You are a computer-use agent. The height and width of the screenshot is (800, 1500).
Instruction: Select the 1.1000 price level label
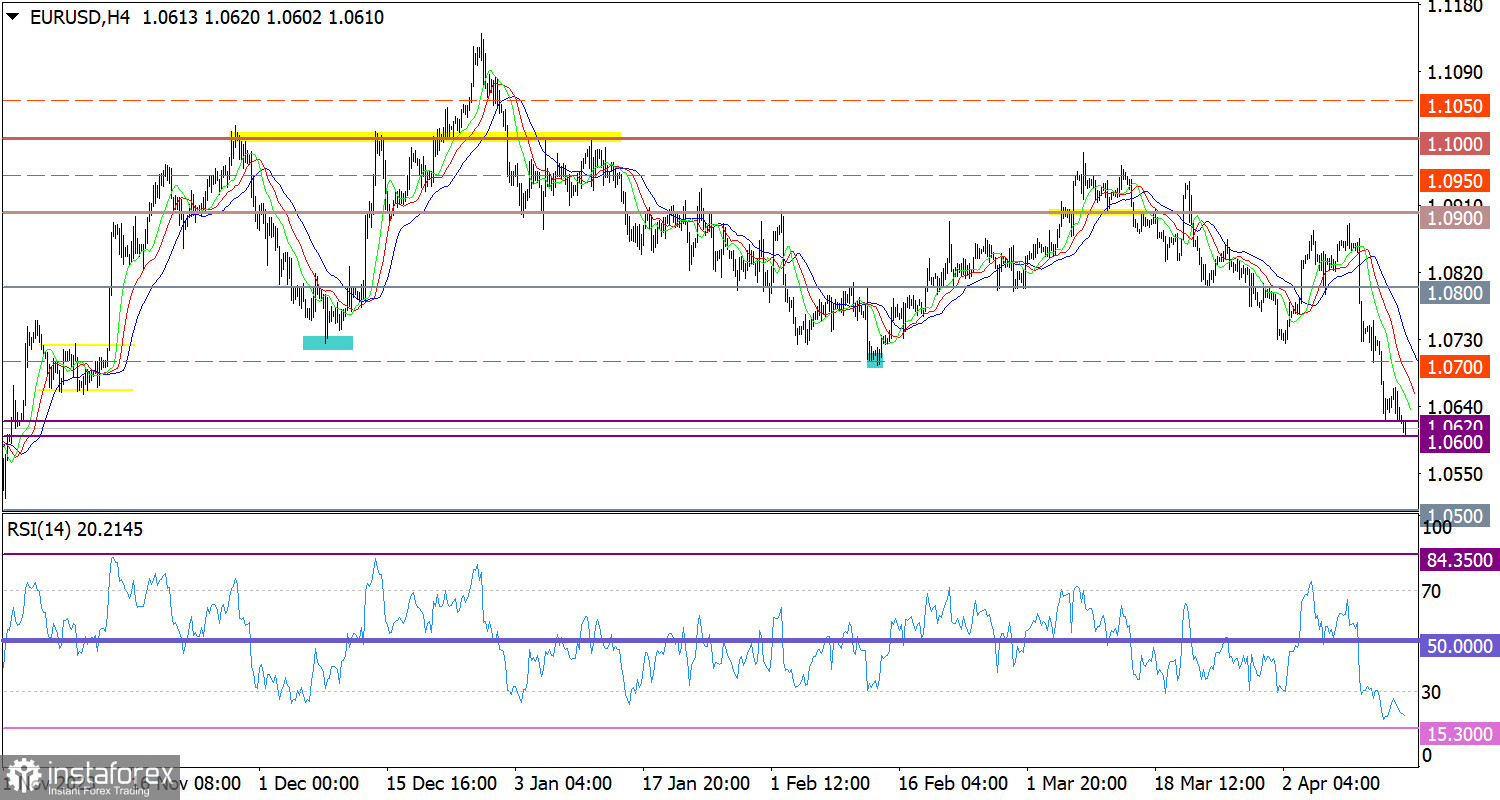pos(1455,144)
